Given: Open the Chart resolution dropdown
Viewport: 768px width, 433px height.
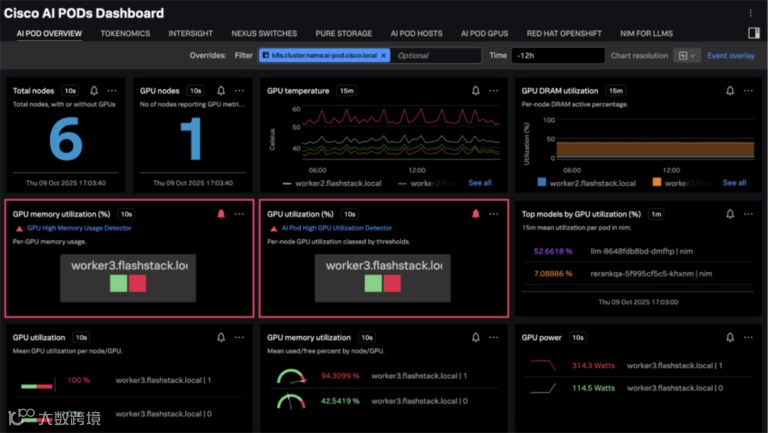Looking at the screenshot, I should pos(687,55).
